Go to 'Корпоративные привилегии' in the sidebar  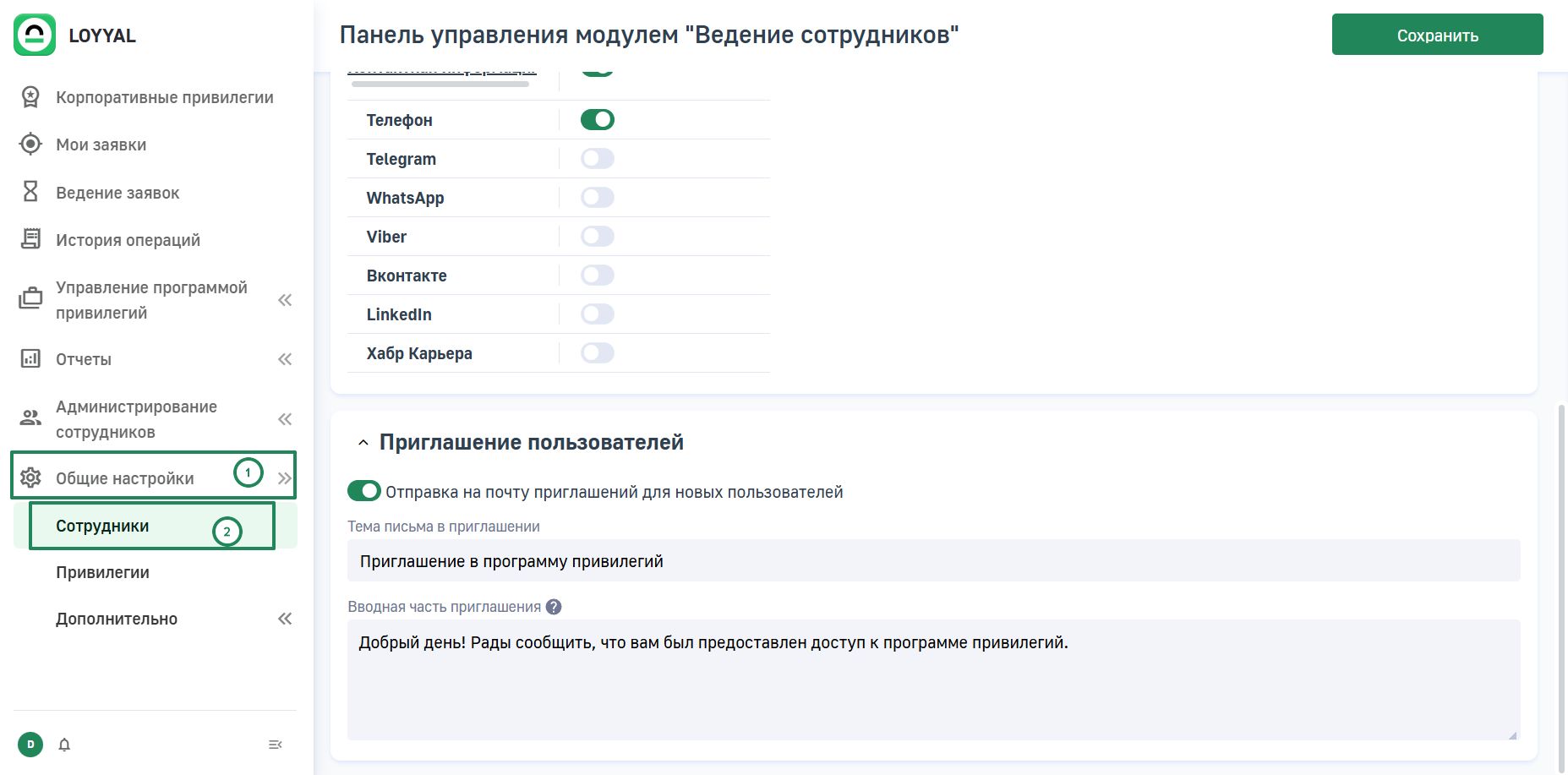[164, 97]
